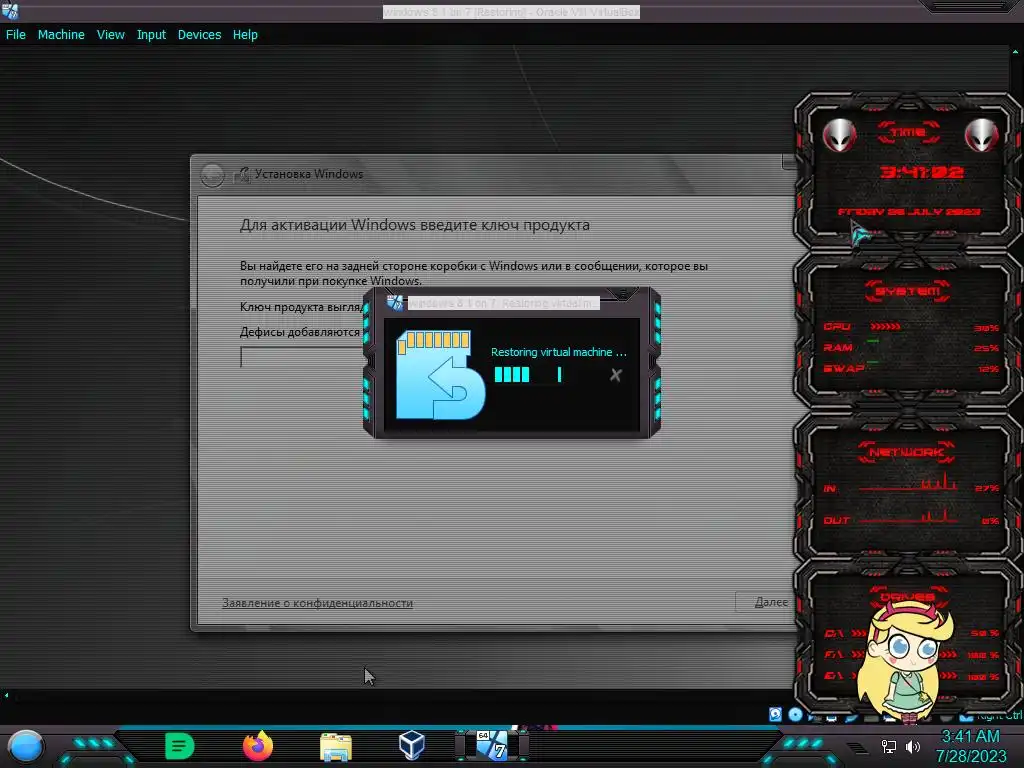Open the green notes app in taskbar
Image resolution: width=1024 pixels, height=768 pixels.
pos(179,746)
